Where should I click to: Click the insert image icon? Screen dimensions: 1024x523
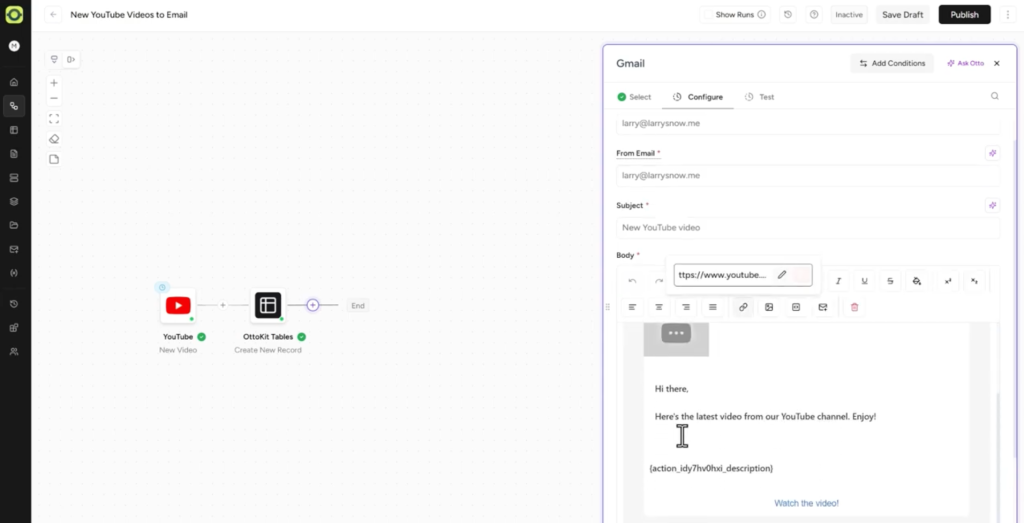[x=769, y=307]
